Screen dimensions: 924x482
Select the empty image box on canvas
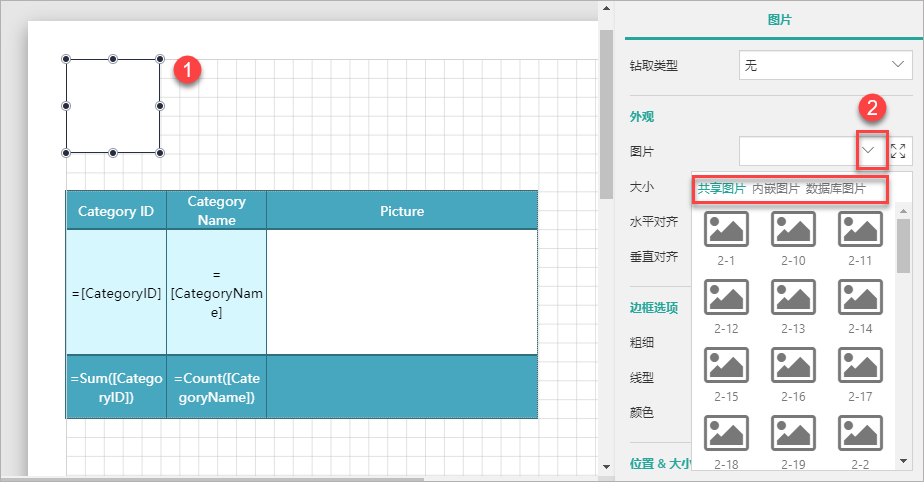tap(113, 106)
